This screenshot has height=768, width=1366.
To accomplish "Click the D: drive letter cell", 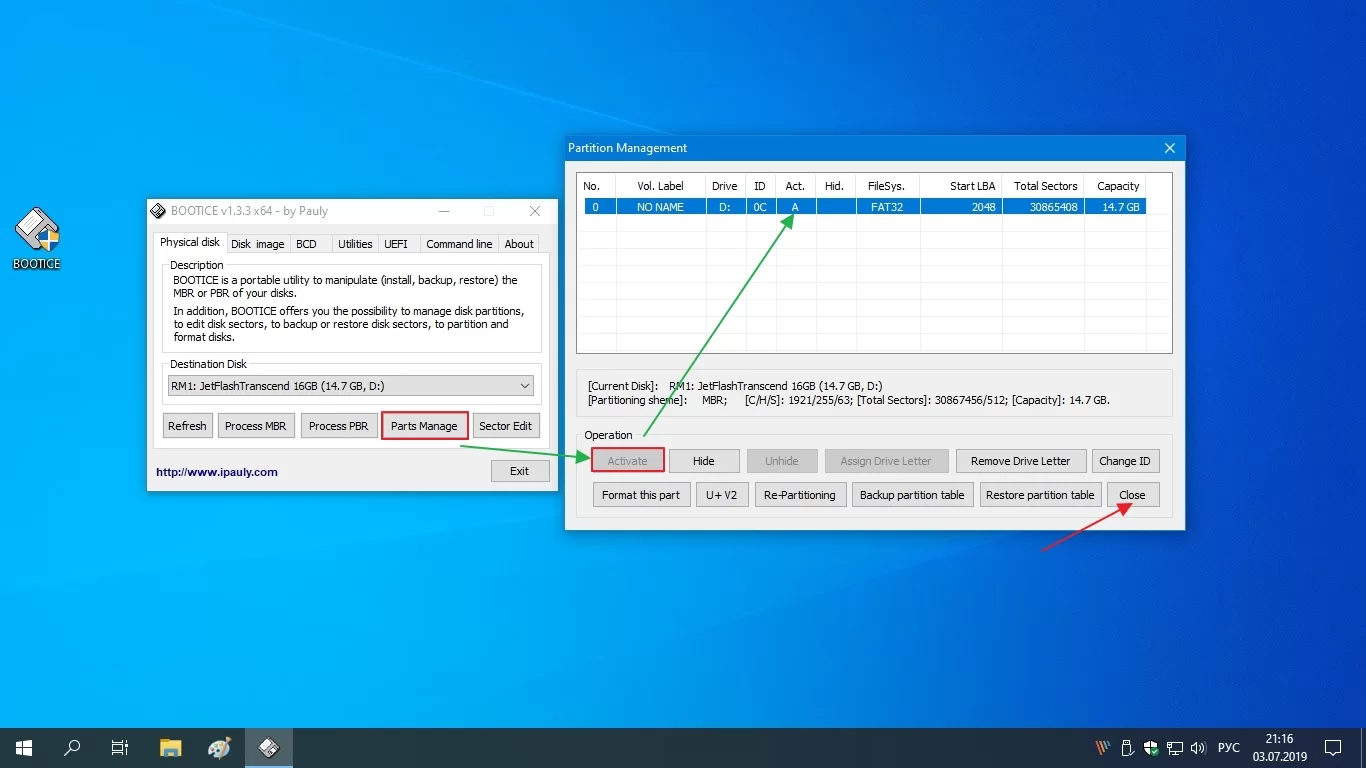I will pos(725,207).
